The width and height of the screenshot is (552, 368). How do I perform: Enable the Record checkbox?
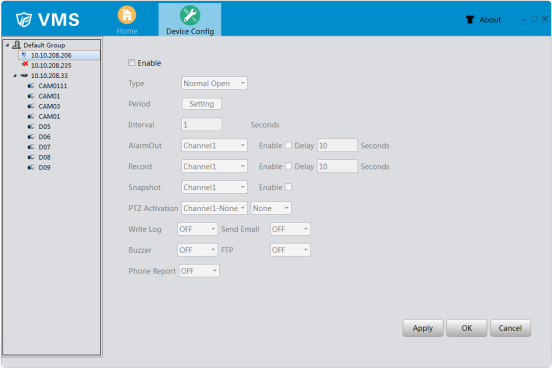tap(288, 166)
